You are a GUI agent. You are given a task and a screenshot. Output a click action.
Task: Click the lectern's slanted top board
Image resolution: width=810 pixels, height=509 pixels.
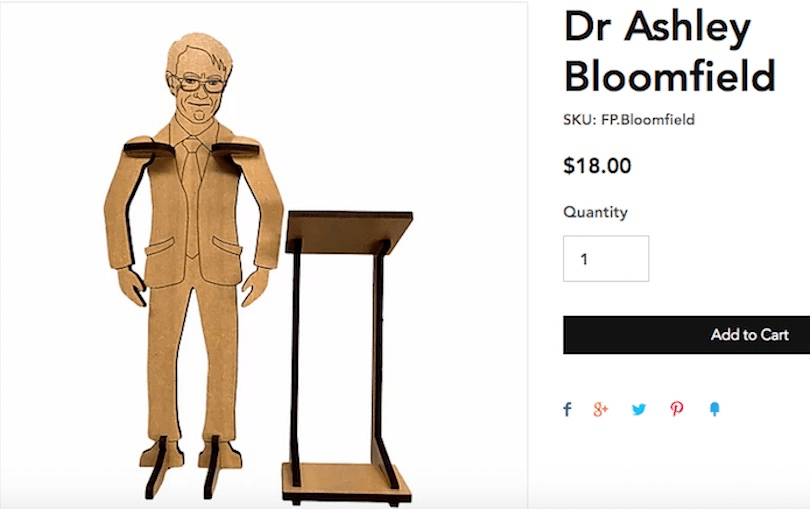click(x=349, y=232)
